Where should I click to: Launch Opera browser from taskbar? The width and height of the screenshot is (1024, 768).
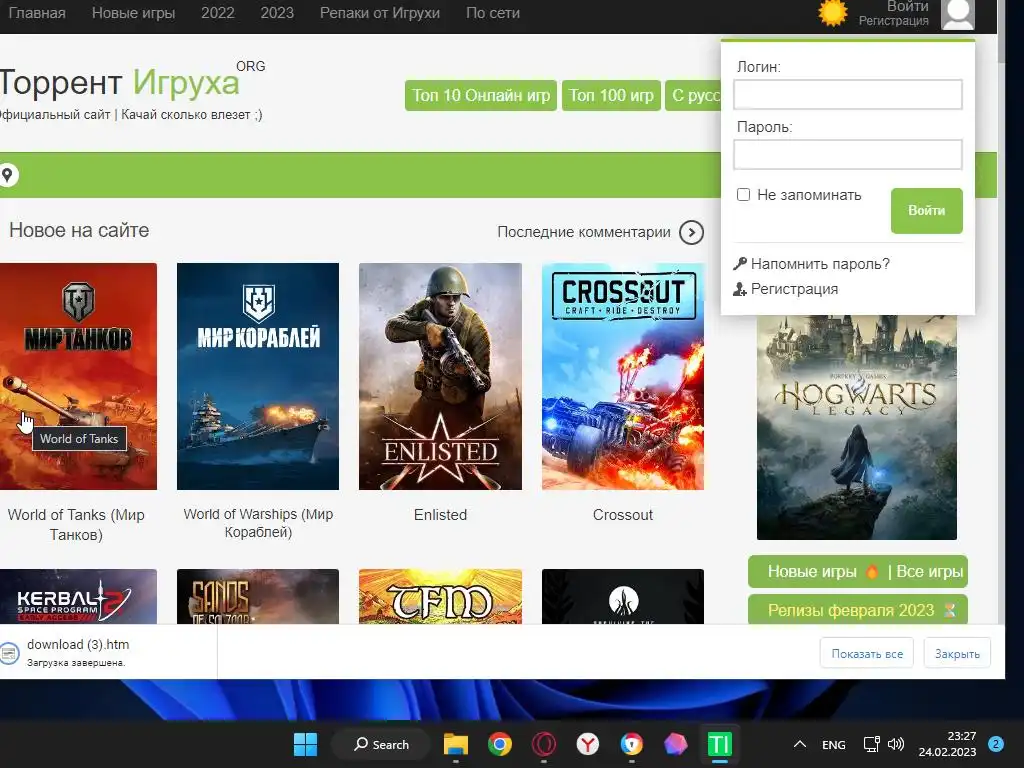(x=543, y=744)
